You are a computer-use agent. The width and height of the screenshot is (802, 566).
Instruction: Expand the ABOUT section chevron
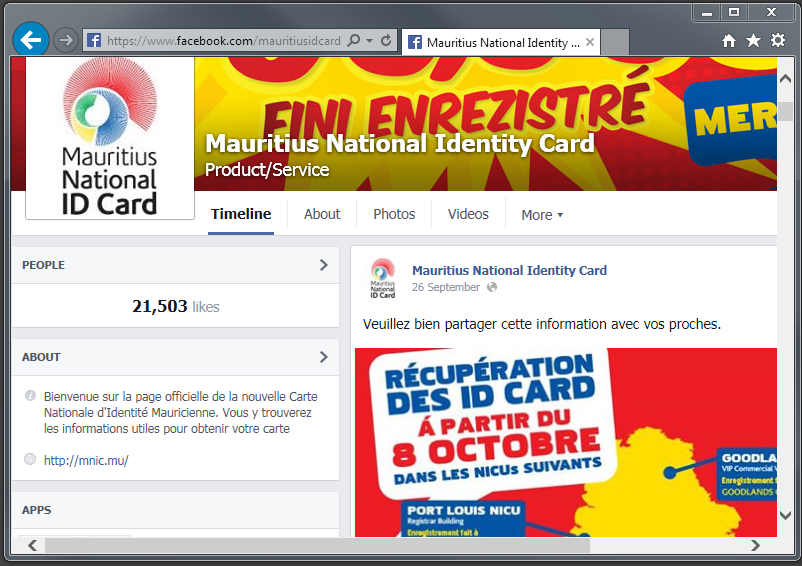point(323,357)
